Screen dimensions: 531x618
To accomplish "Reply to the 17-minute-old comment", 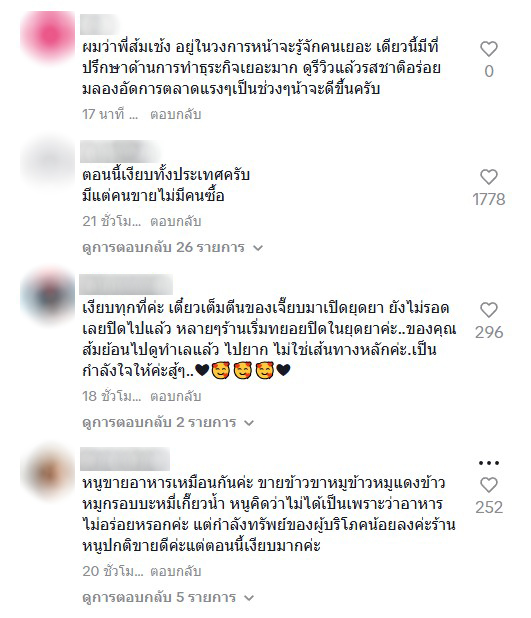I will click(176, 114).
